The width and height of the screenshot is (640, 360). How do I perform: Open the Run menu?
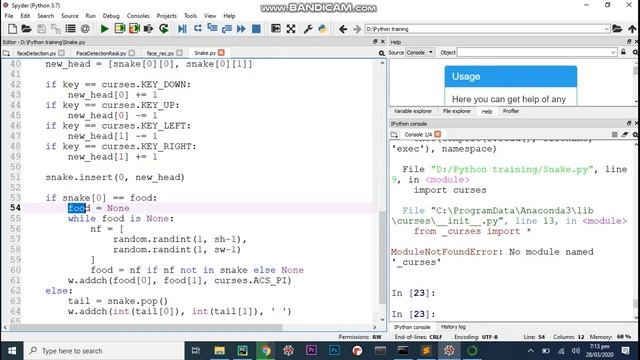tap(90, 16)
